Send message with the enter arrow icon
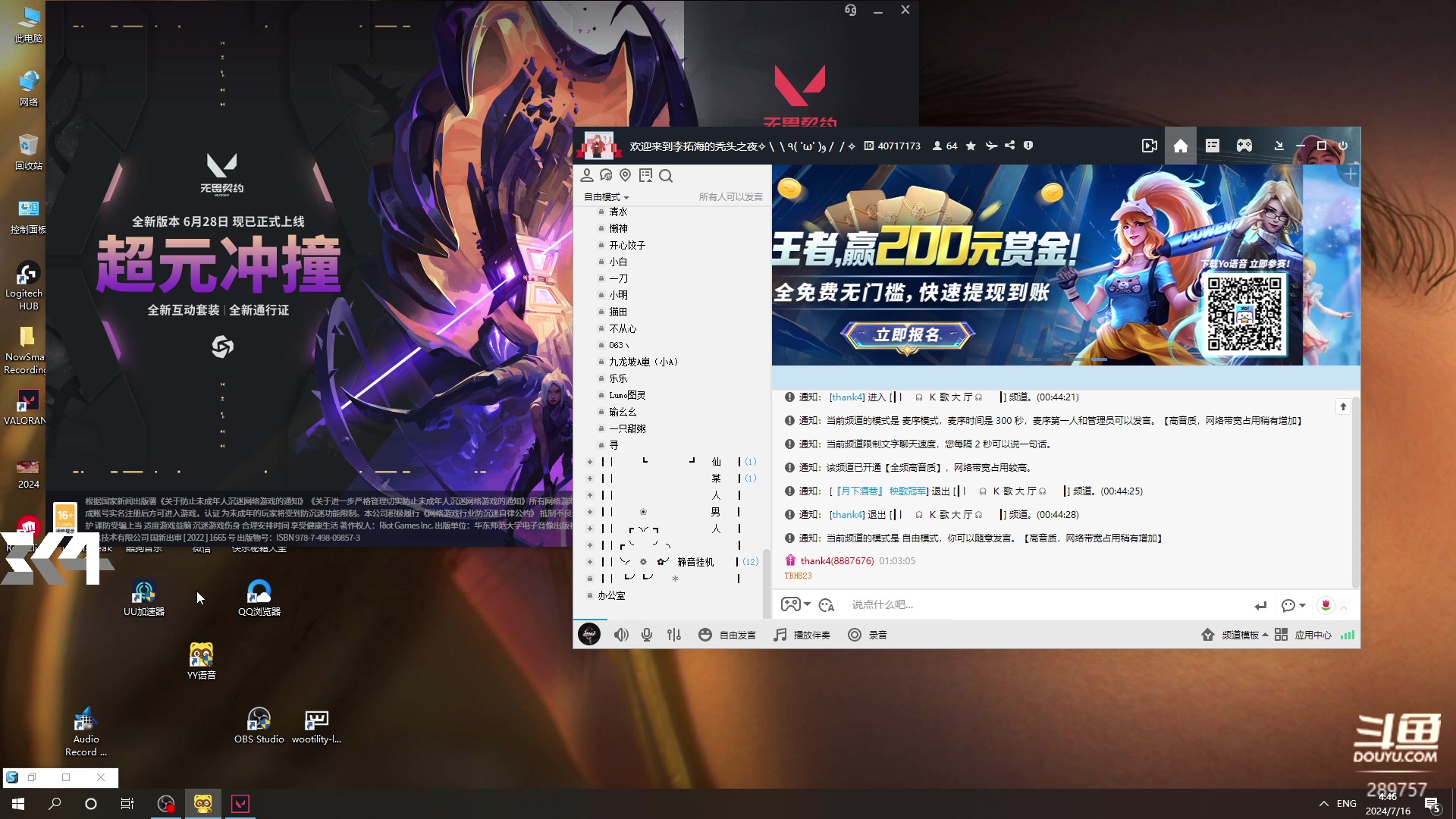1456x819 pixels. (x=1260, y=605)
